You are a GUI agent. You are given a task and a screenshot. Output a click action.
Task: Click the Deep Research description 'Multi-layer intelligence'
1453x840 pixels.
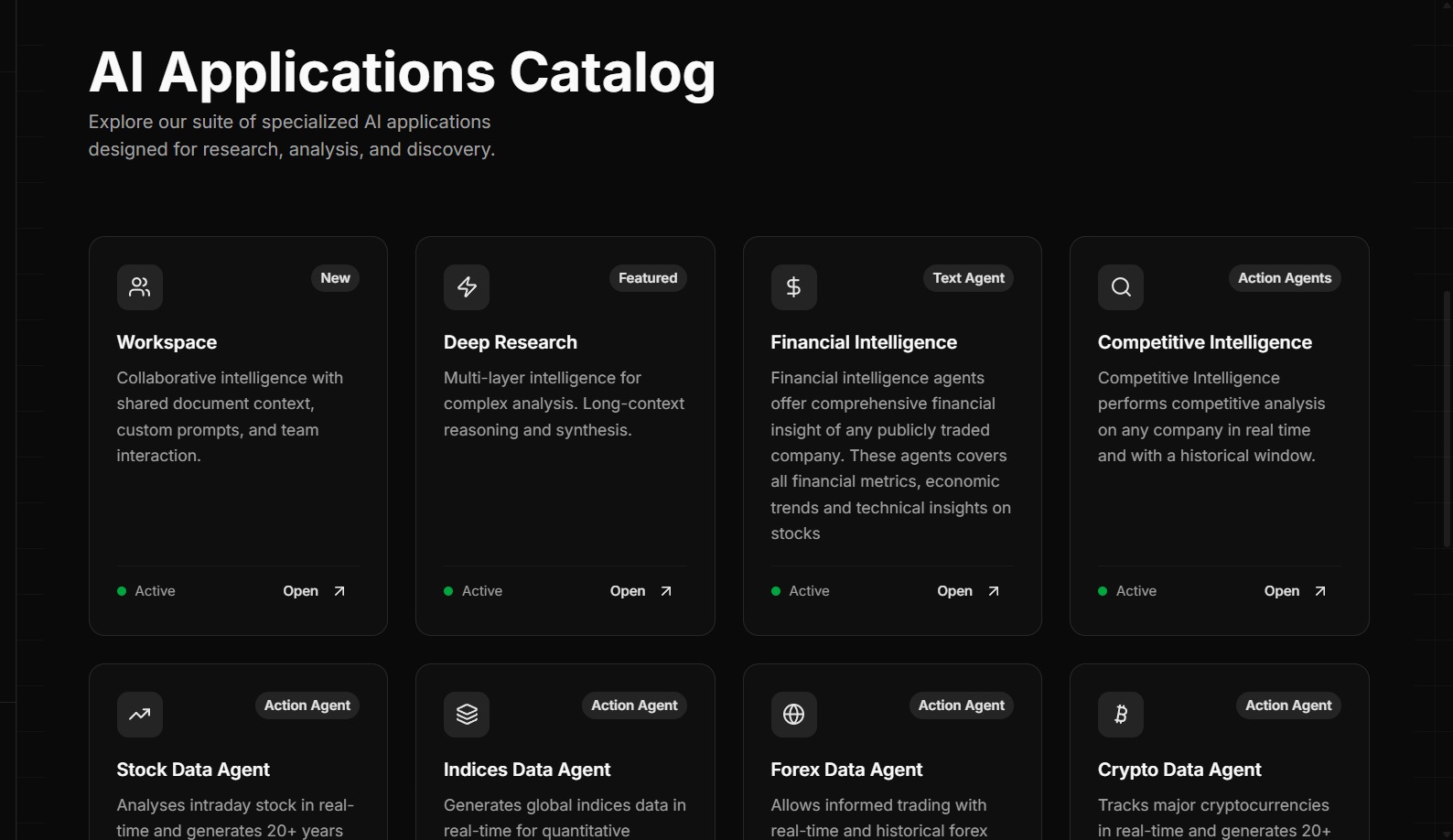click(x=564, y=404)
